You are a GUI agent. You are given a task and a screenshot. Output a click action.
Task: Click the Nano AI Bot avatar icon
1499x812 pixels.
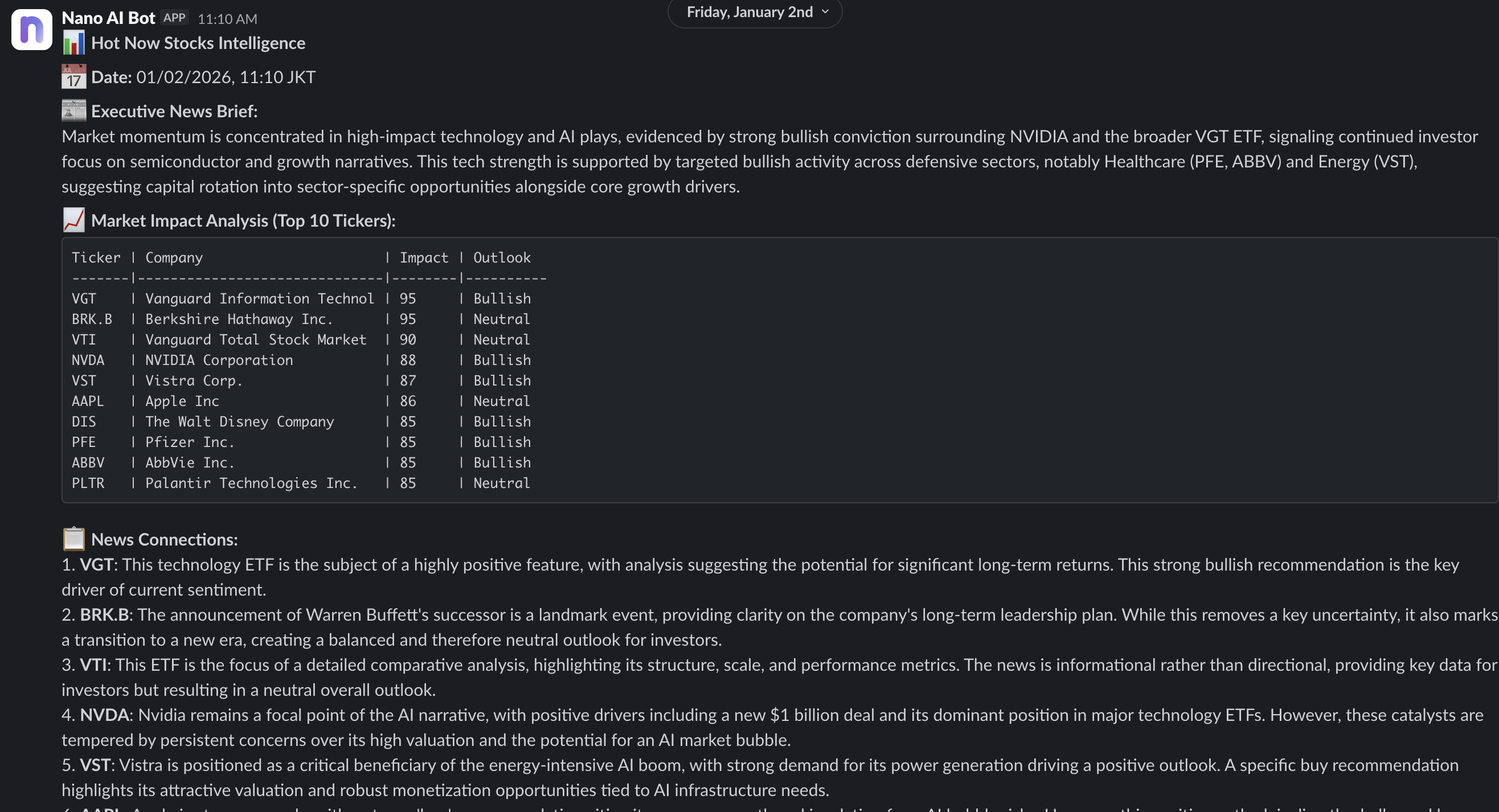(x=31, y=29)
